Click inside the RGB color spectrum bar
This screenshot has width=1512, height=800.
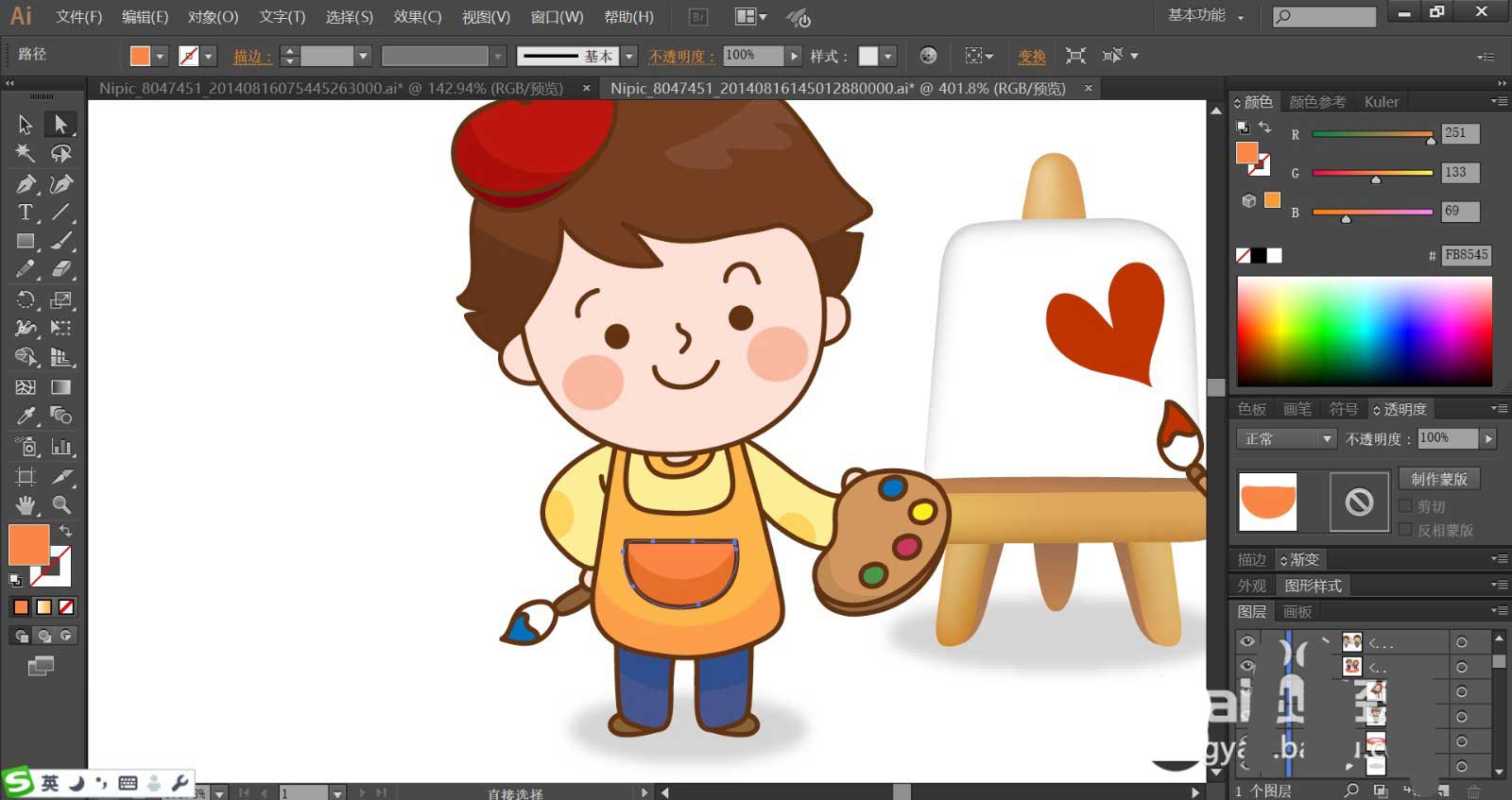coord(1365,332)
